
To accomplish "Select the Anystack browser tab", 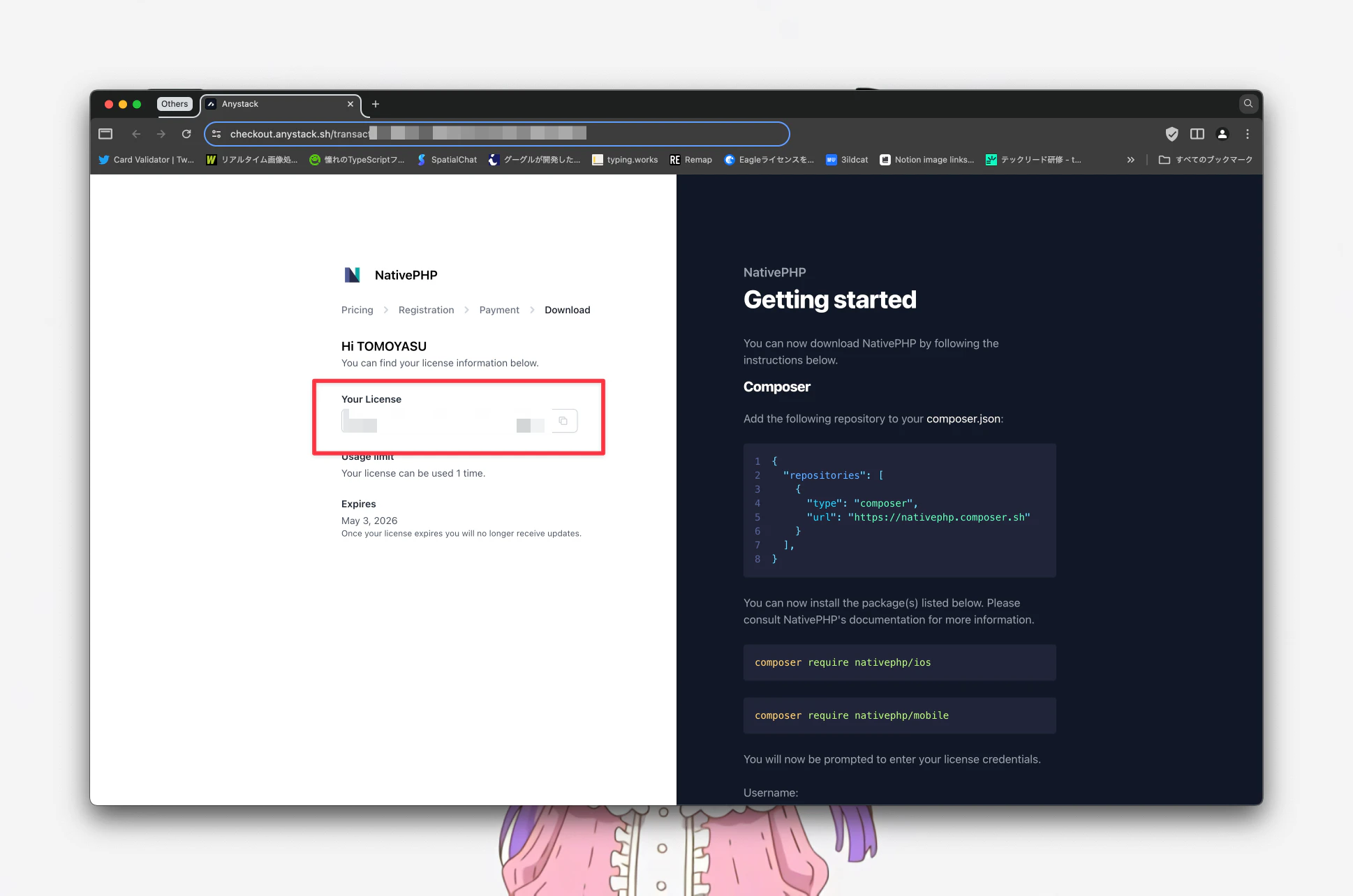I will tap(281, 104).
